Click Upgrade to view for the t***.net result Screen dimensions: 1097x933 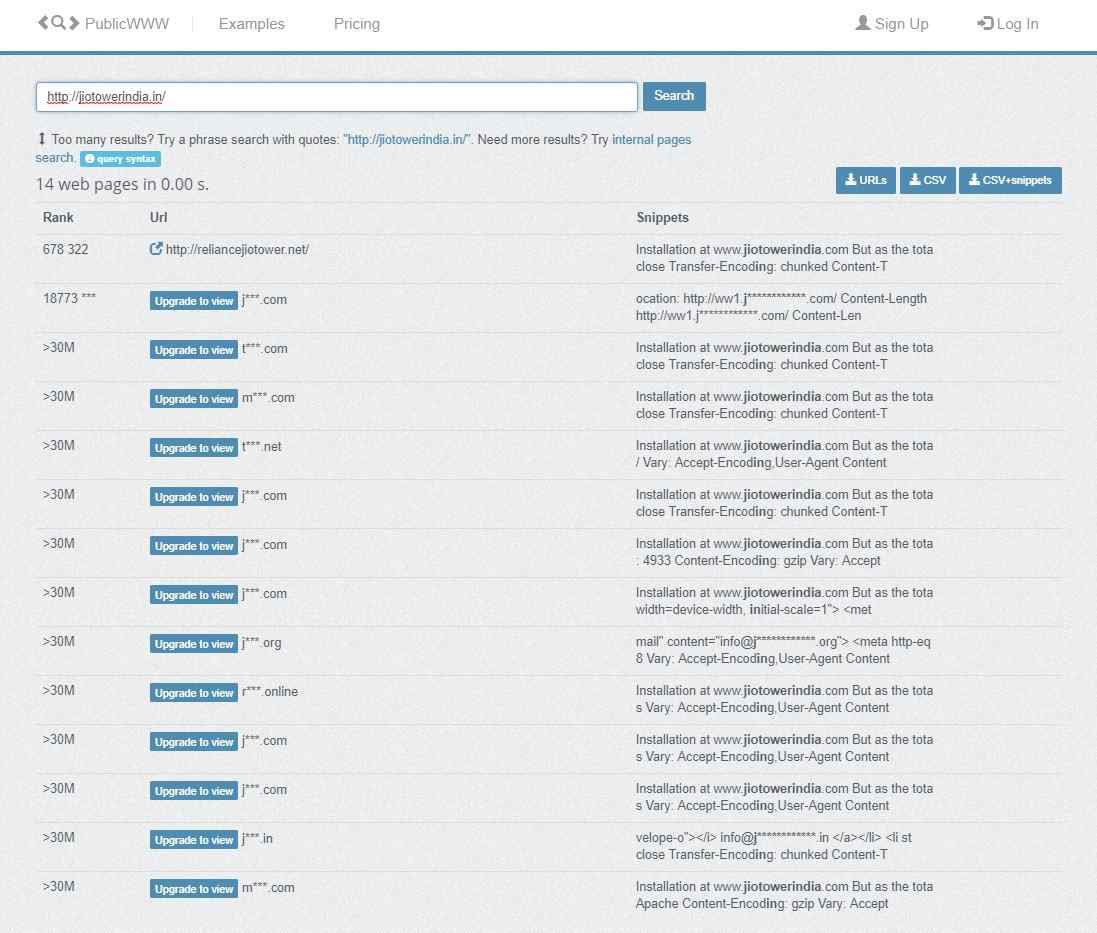pyautogui.click(x=193, y=447)
